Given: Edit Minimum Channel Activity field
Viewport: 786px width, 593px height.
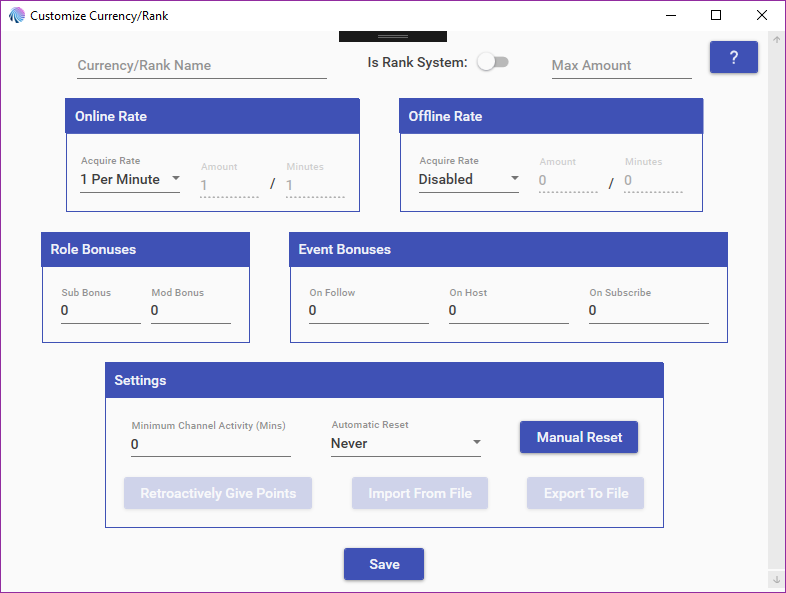Looking at the screenshot, I should pos(210,444).
